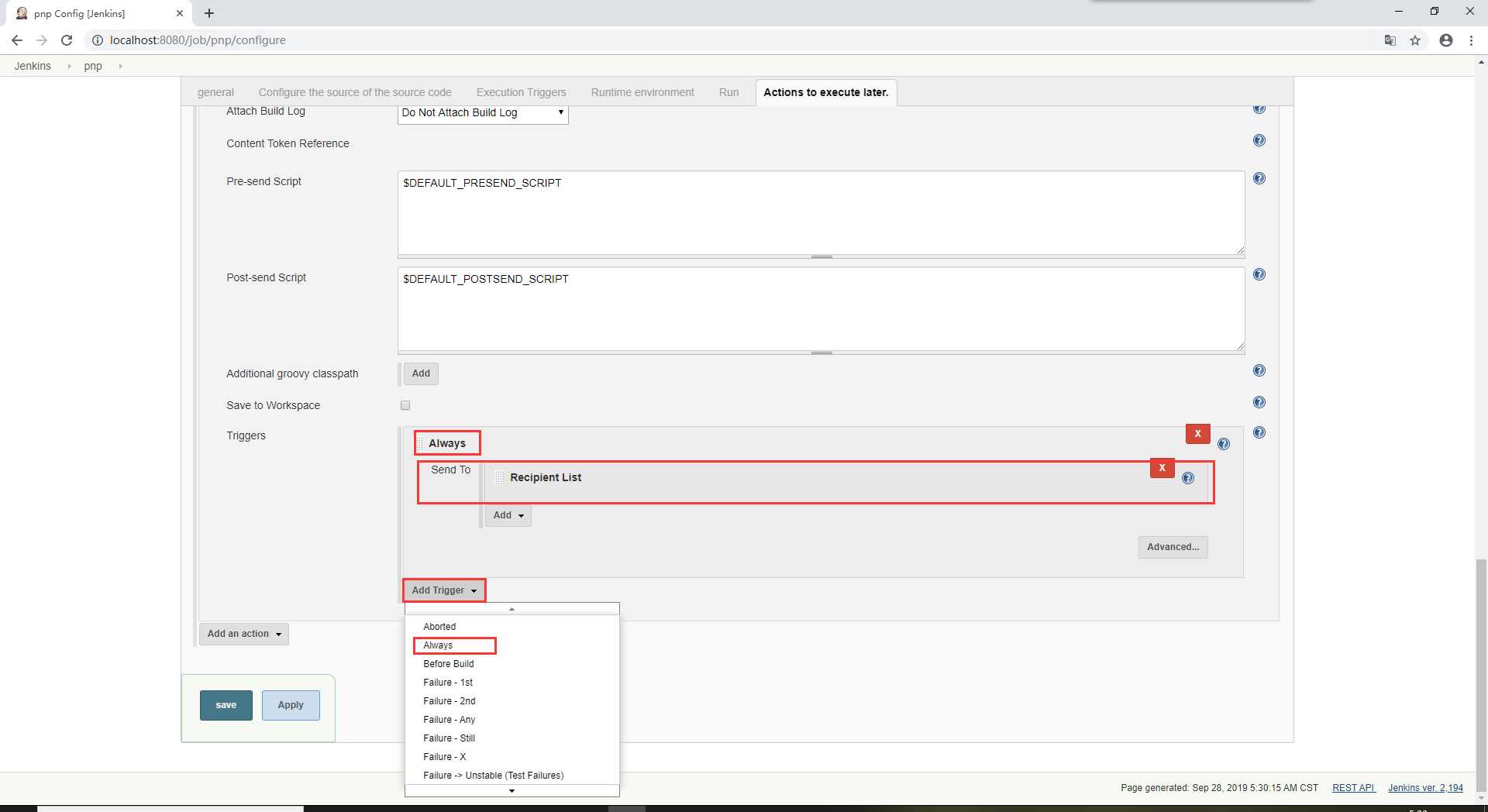Click browser back arrow
1488x812 pixels.
pyautogui.click(x=17, y=40)
